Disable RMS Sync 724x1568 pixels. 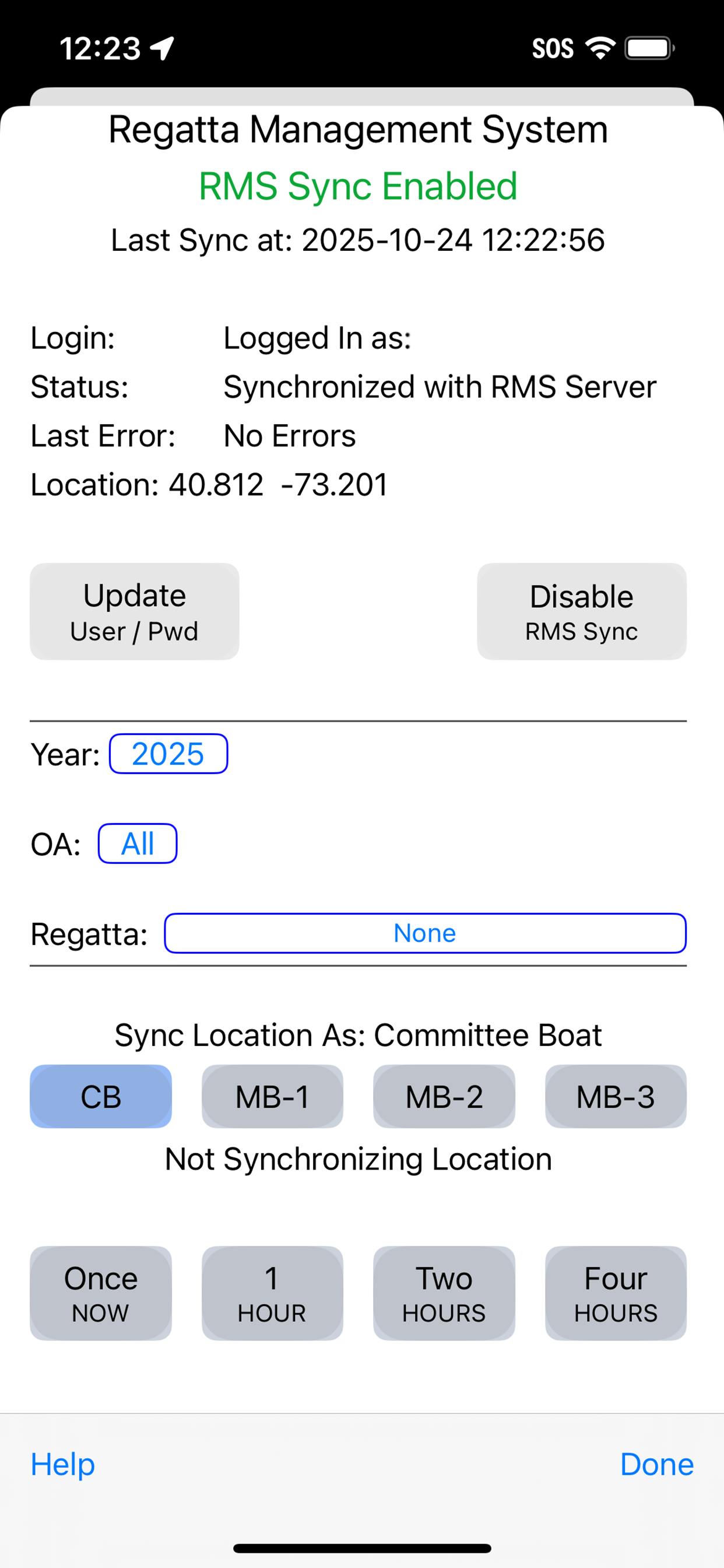(x=582, y=611)
